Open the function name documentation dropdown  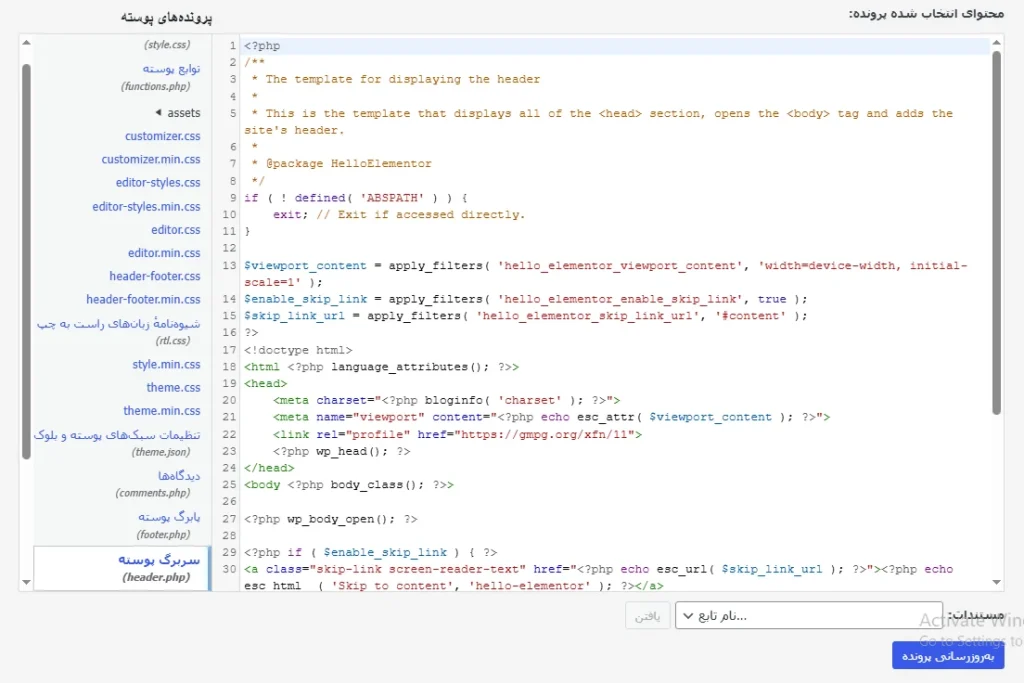coord(808,615)
